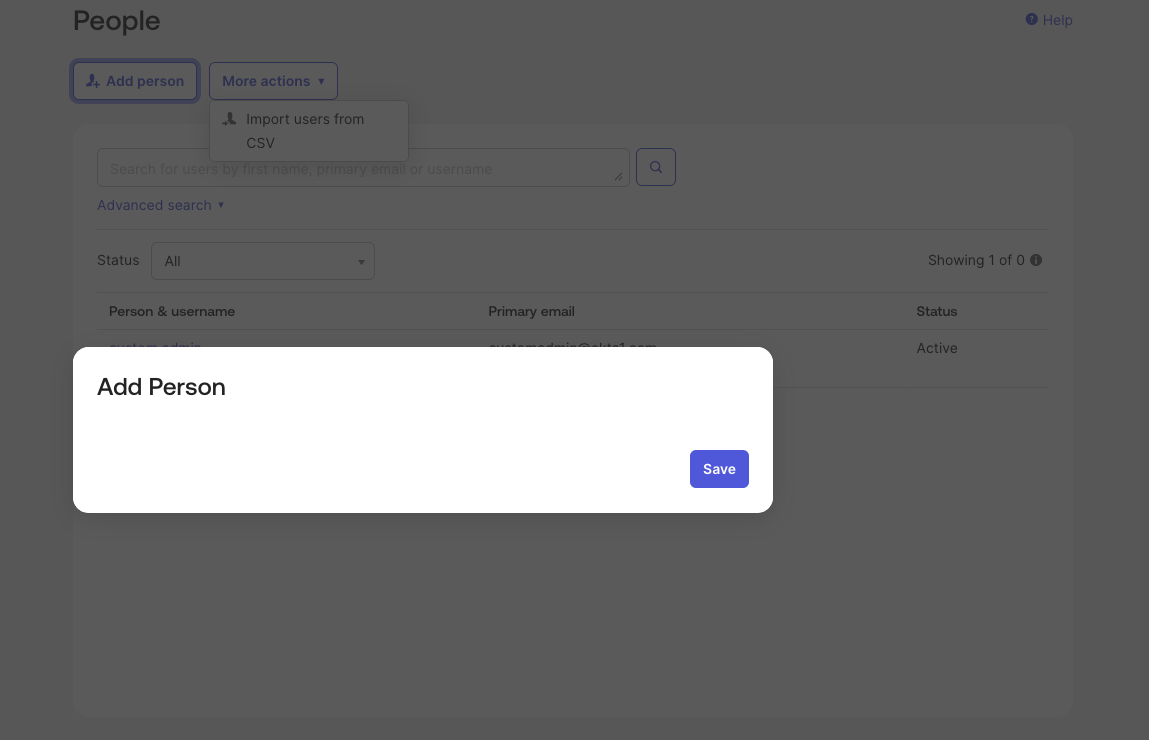Click the import icon beside Import users

[x=229, y=119]
